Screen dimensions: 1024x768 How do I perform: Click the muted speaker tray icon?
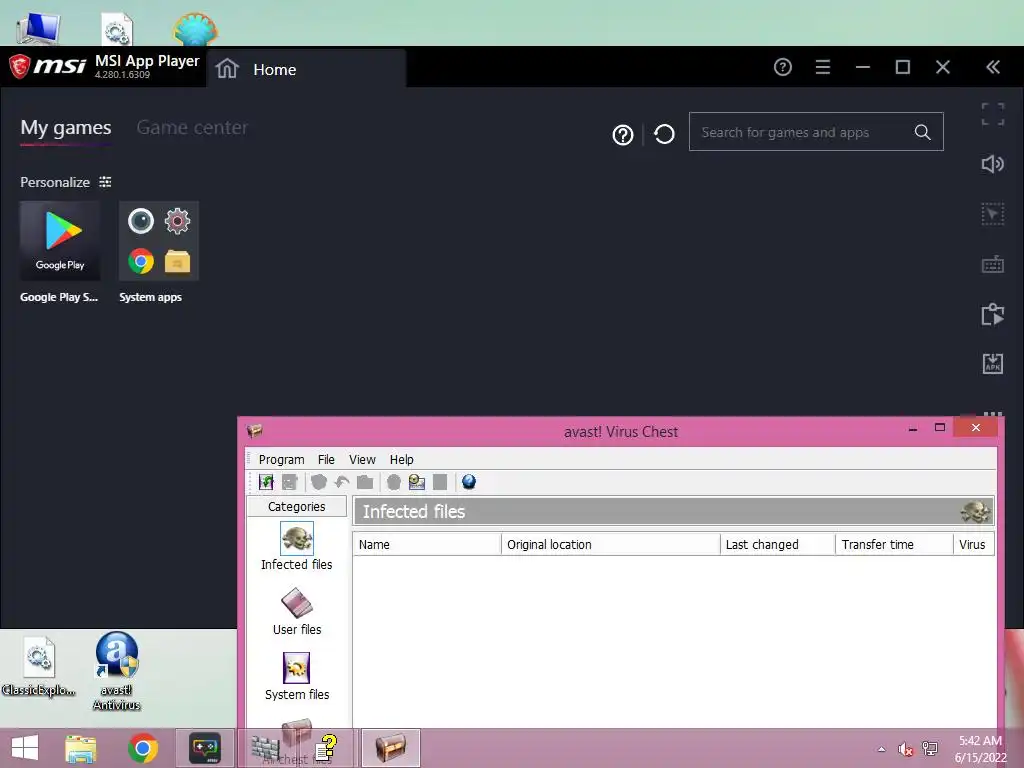[x=905, y=749]
